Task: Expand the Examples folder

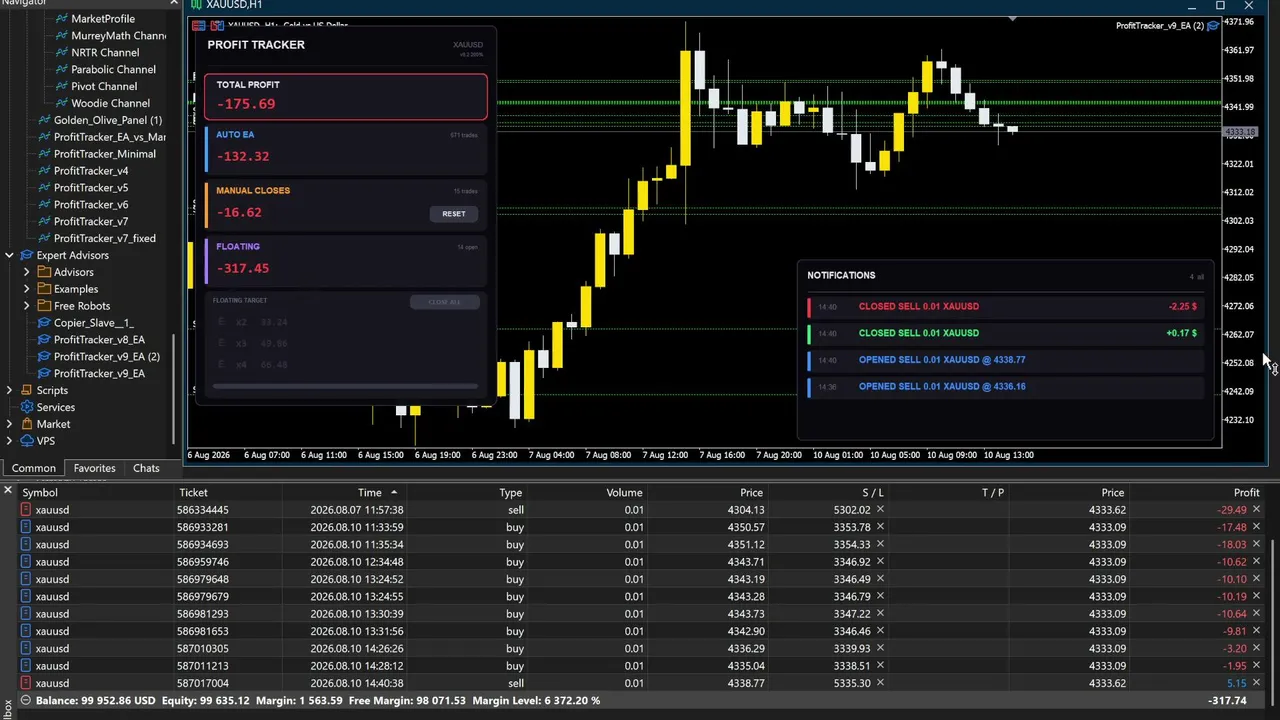Action: click(26, 289)
